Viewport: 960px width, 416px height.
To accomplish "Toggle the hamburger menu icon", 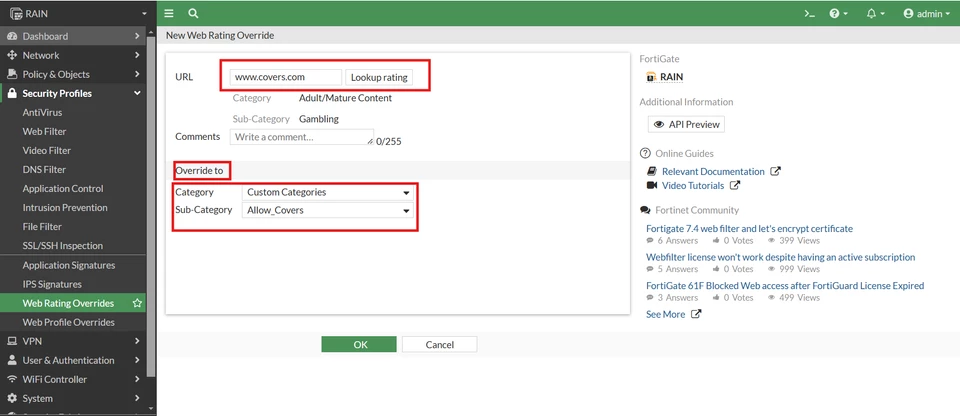I will click(169, 13).
